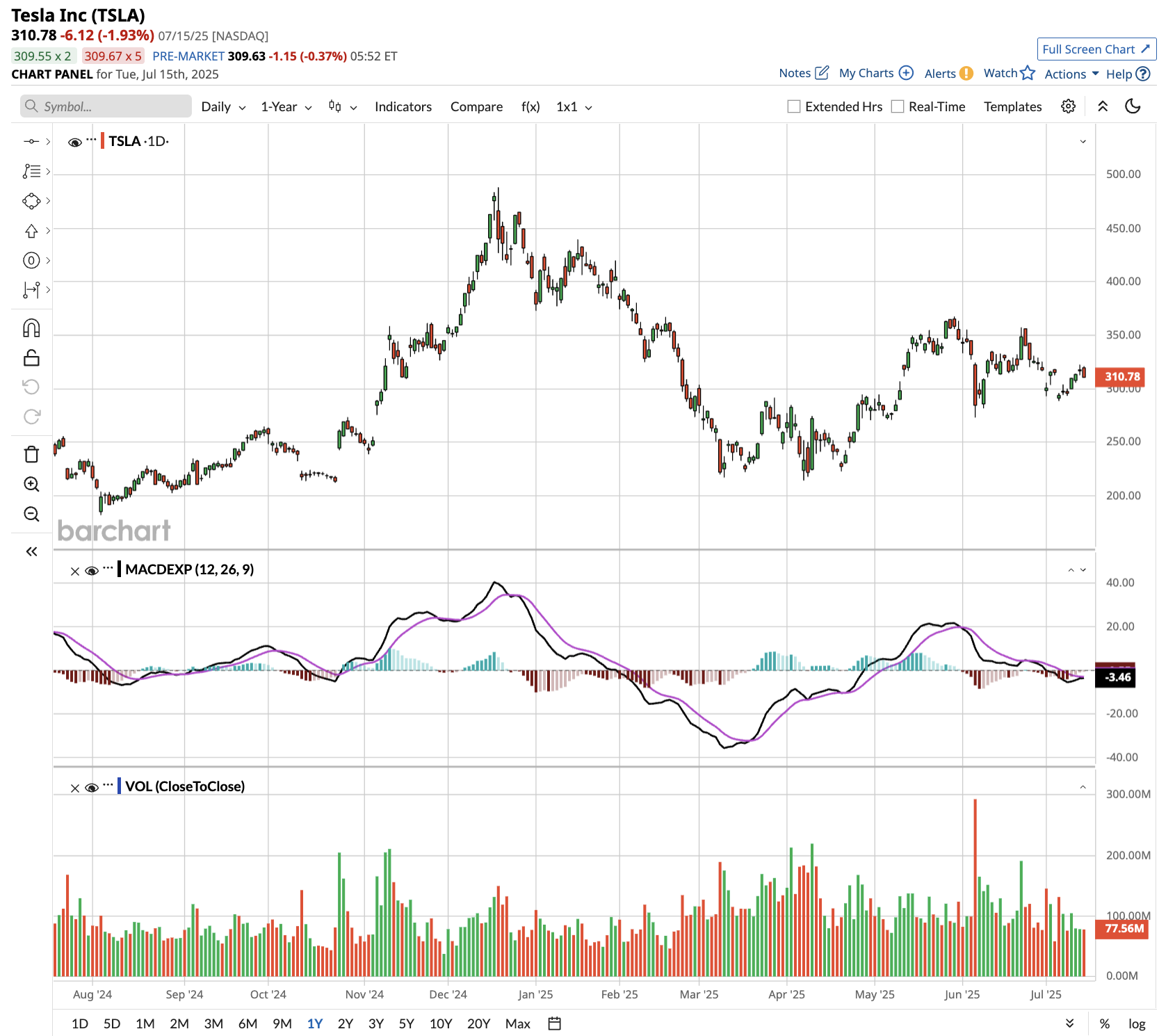Image resolution: width=1175 pixels, height=1036 pixels.
Task: Open the Compare menu
Action: point(476,106)
